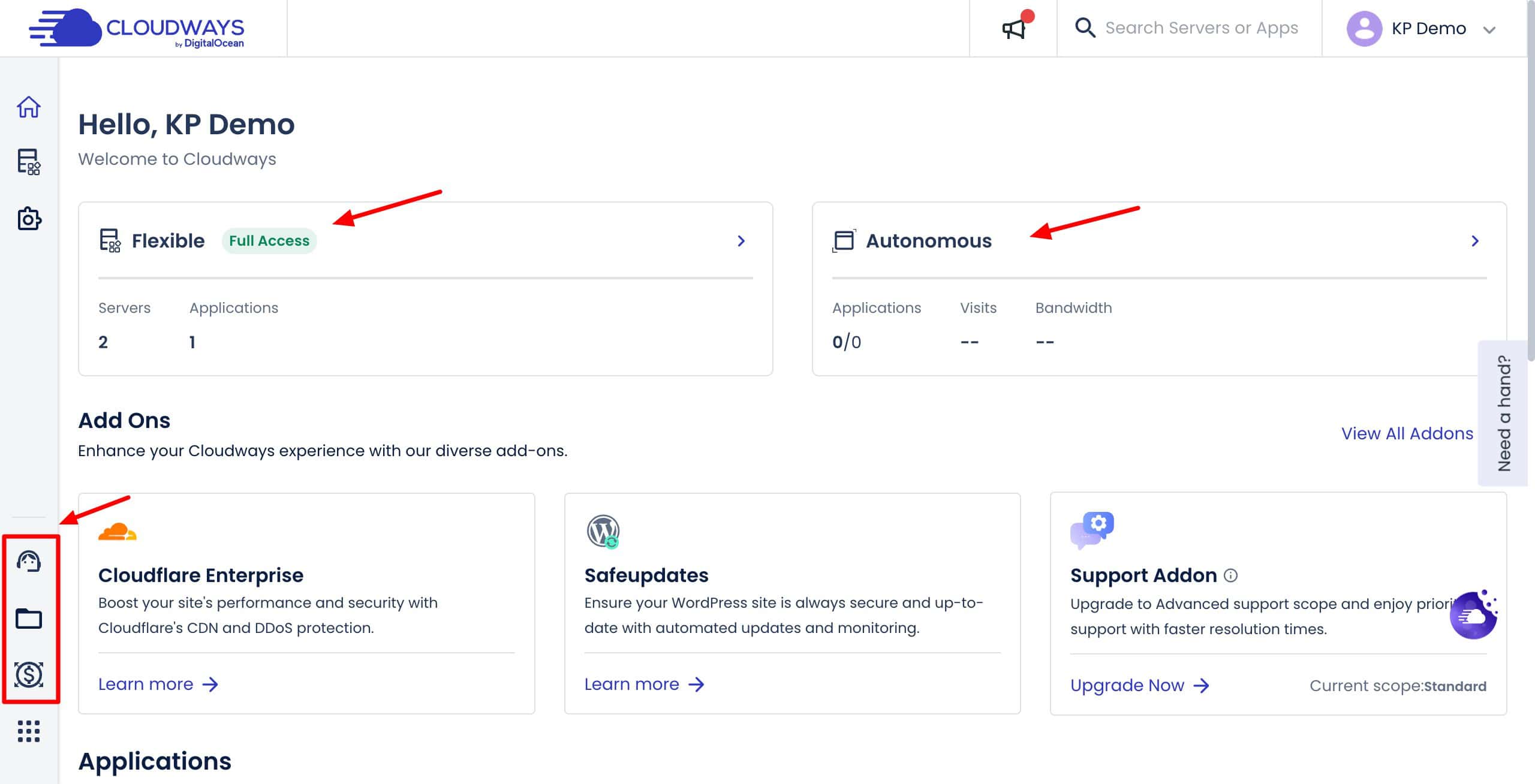This screenshot has width=1535, height=784.
Task: Open the Projects folder icon in sidebar
Action: coord(28,618)
